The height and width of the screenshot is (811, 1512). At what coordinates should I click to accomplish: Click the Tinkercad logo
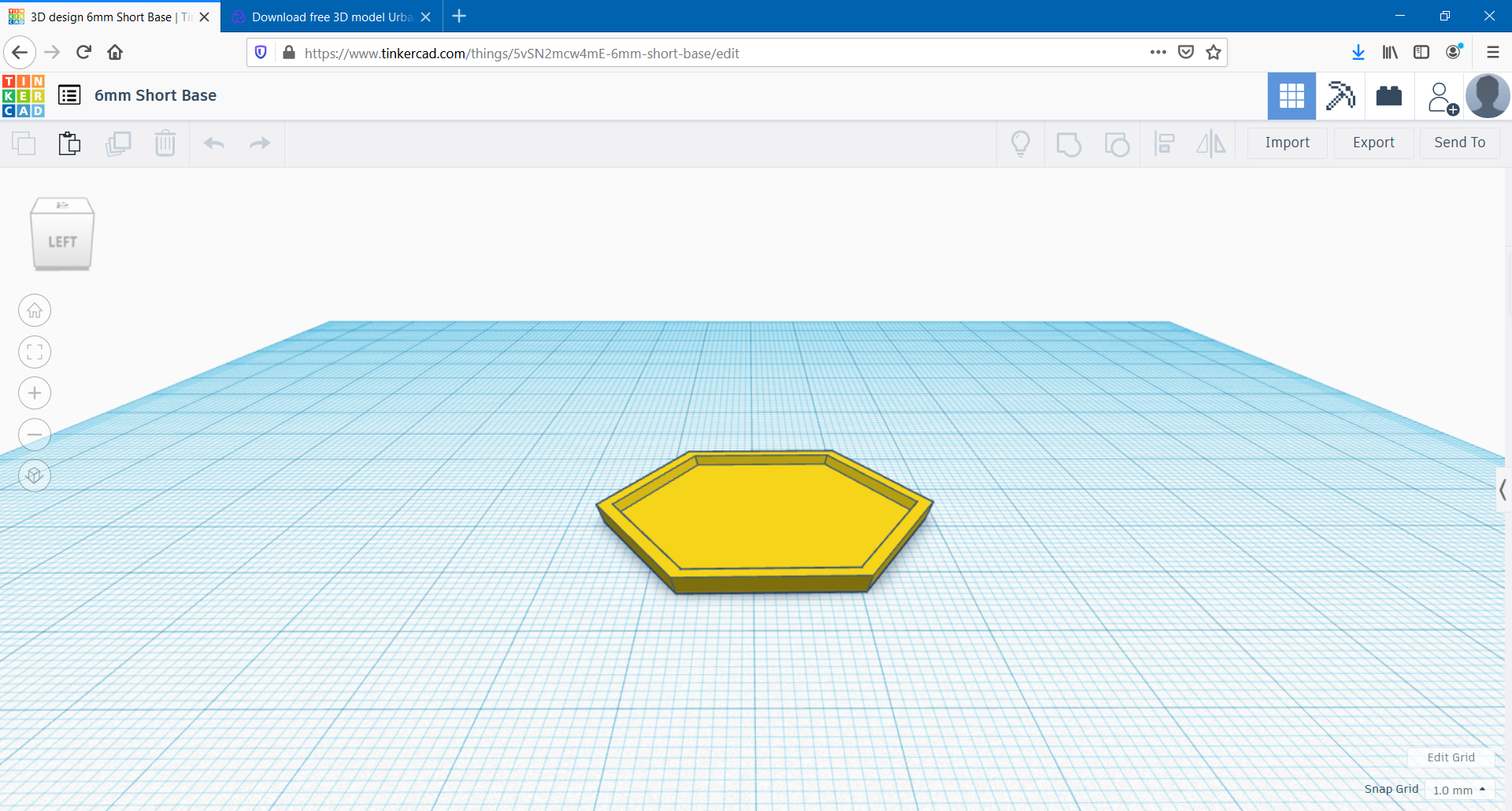(24, 96)
